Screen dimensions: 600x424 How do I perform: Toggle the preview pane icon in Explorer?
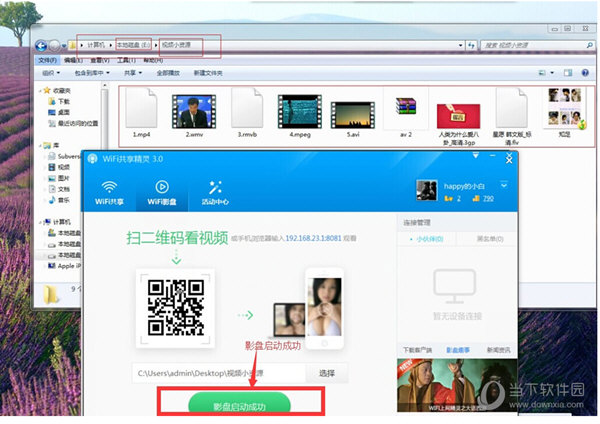pos(568,73)
